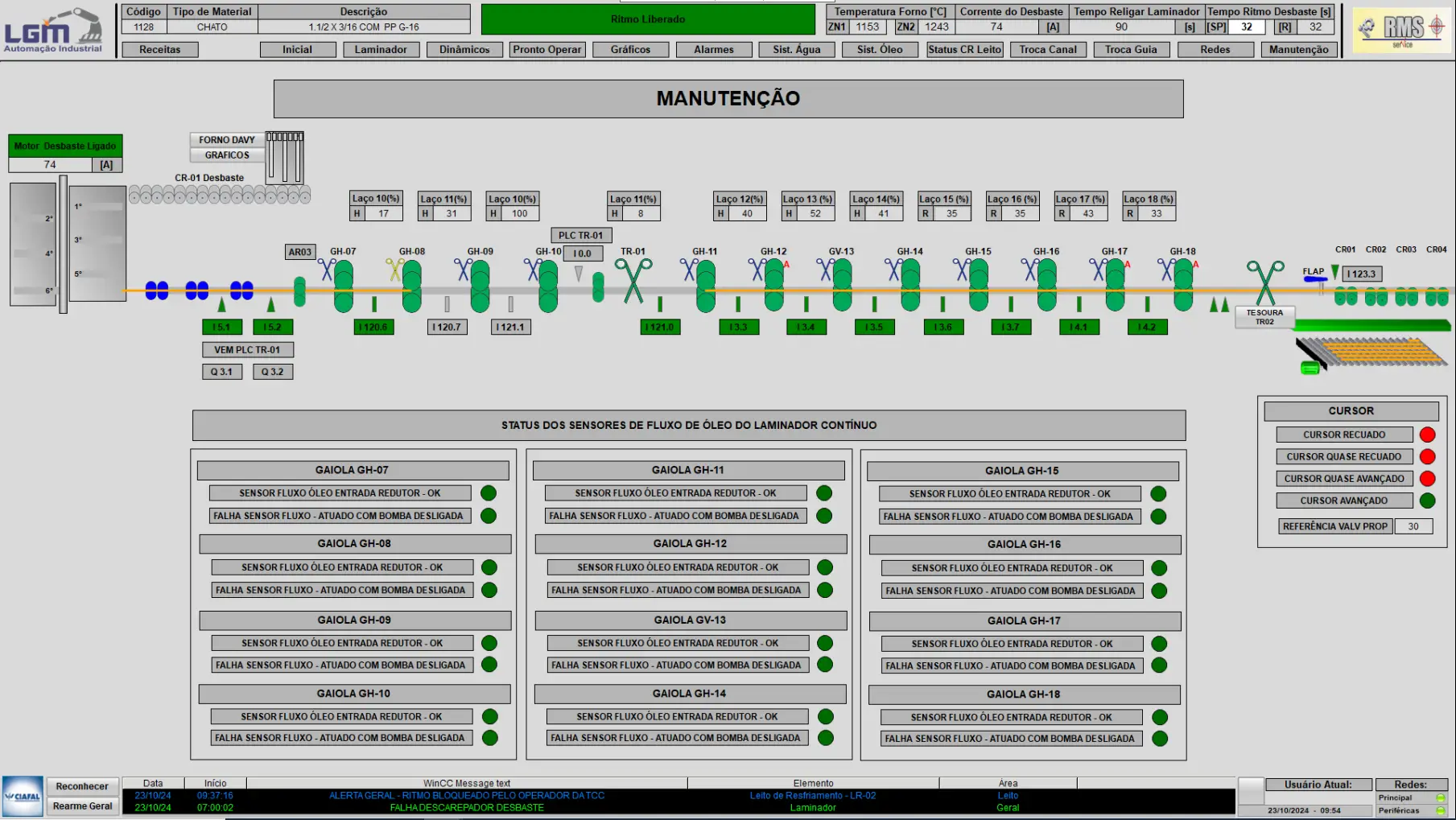
Task: Click GH-07 oil flow sensor OK indicator
Action: [489, 493]
